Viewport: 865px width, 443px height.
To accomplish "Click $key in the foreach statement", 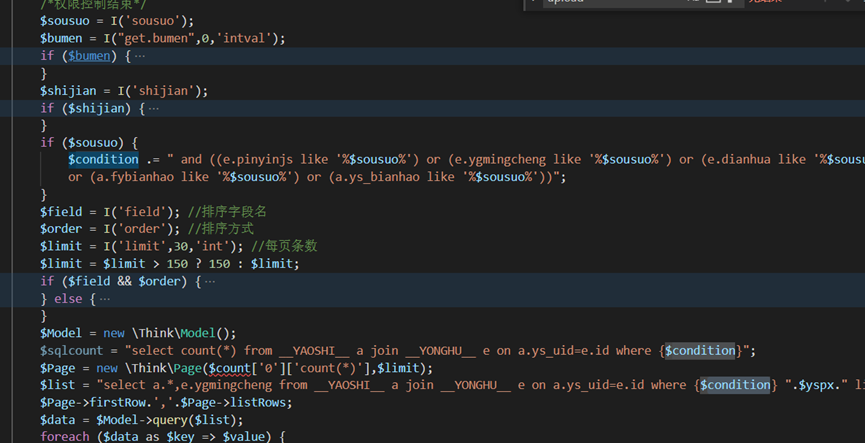I will coord(180,436).
